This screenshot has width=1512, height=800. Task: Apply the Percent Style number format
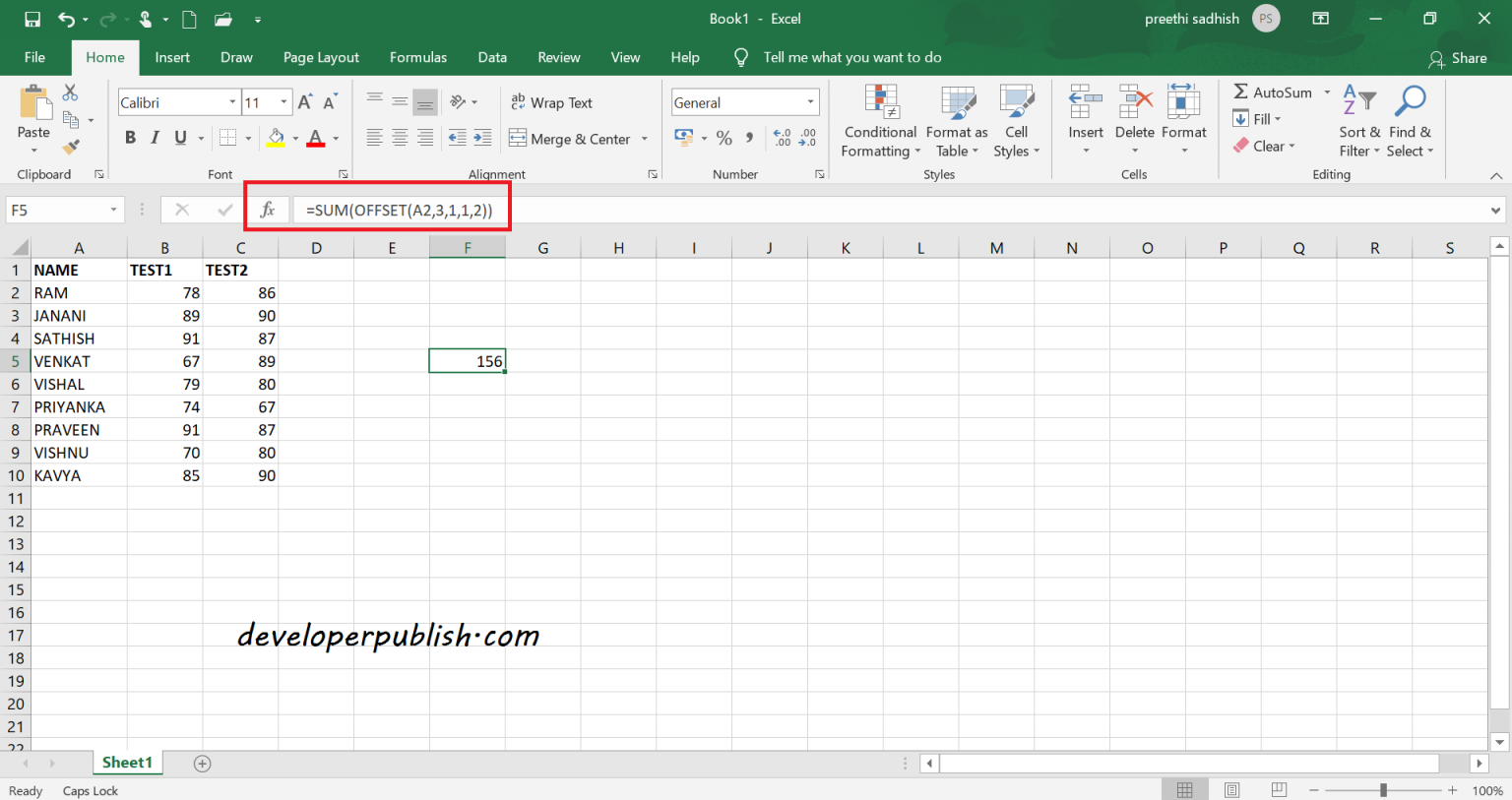[x=724, y=138]
